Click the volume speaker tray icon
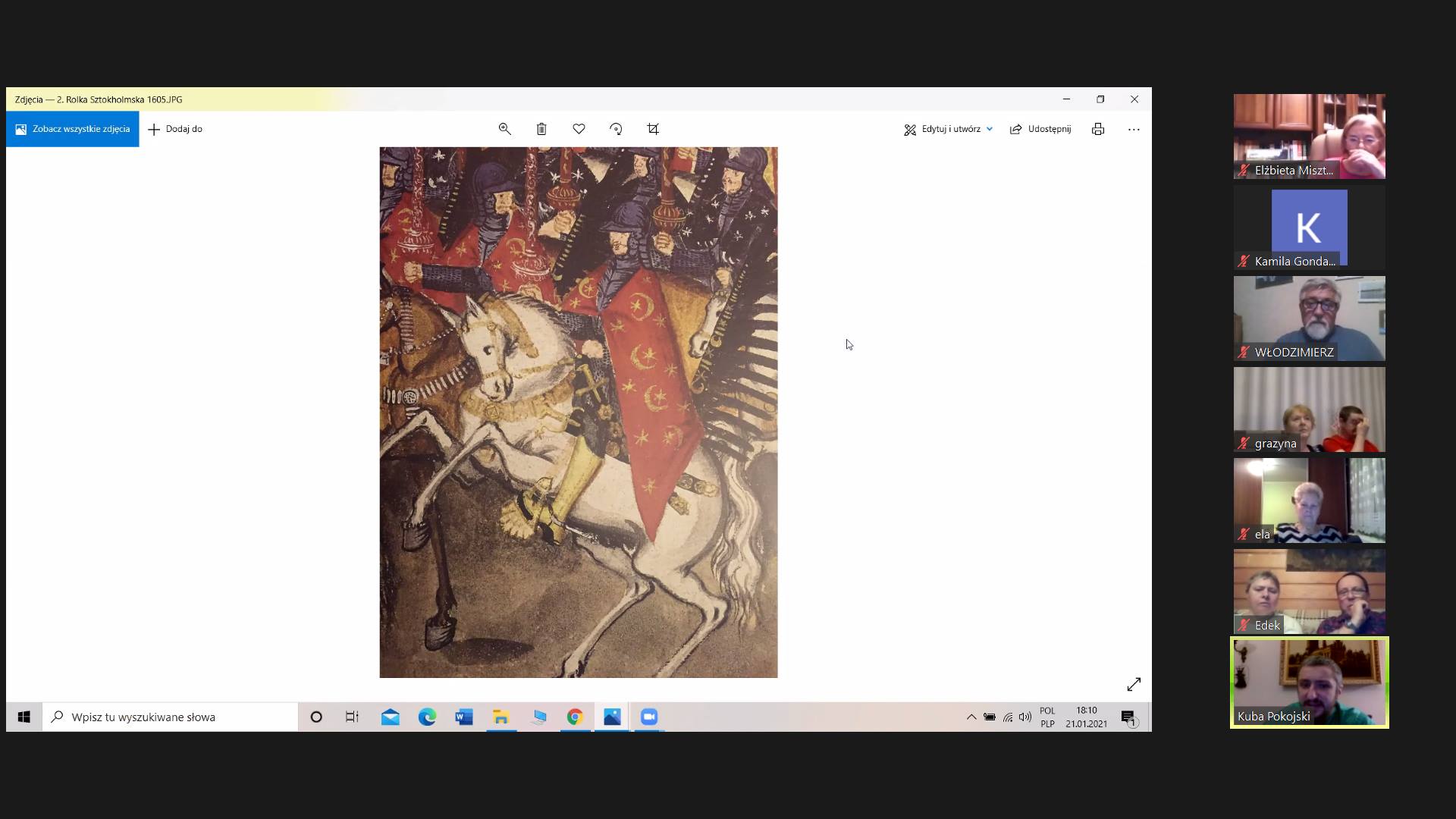 click(1025, 717)
